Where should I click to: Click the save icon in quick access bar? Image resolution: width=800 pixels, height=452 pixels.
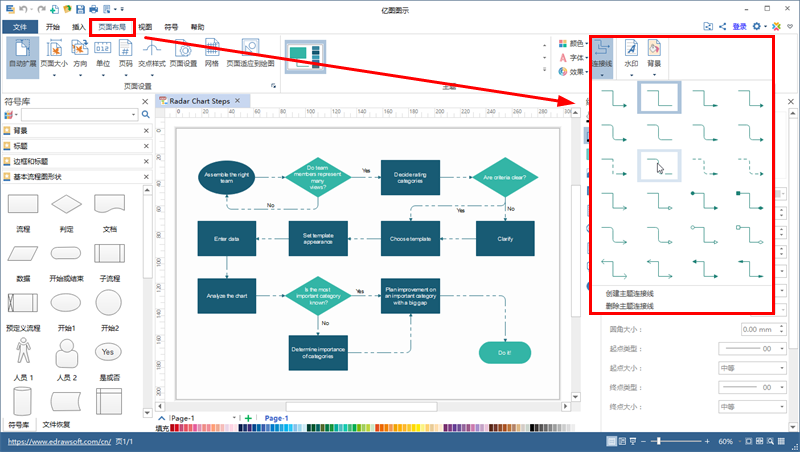(x=80, y=9)
